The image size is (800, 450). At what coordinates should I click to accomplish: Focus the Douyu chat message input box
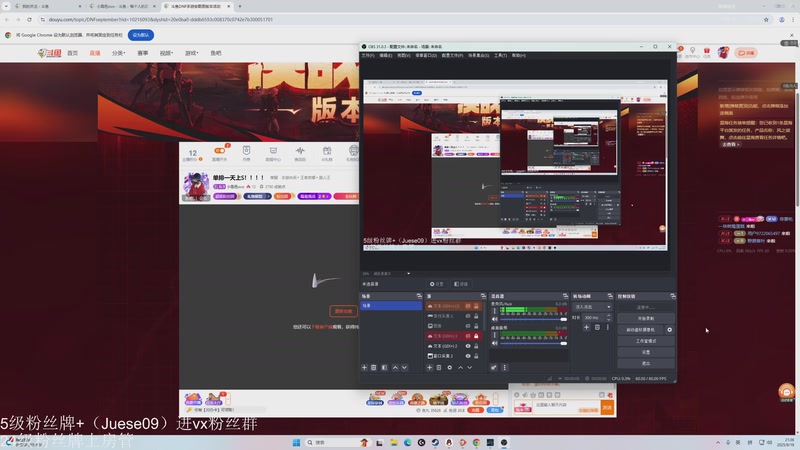tap(566, 406)
